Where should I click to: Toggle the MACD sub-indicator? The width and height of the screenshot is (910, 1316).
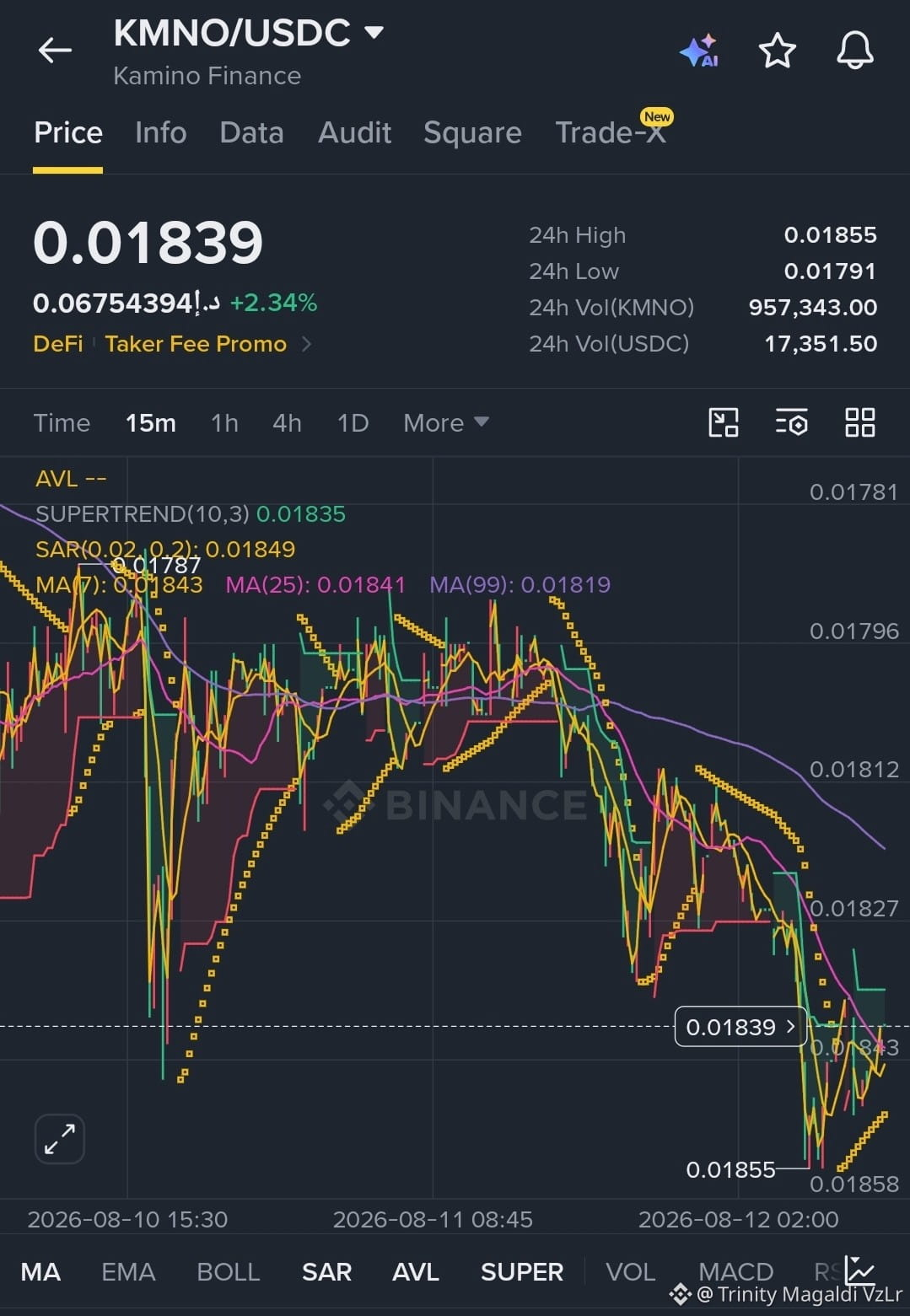click(x=735, y=1271)
